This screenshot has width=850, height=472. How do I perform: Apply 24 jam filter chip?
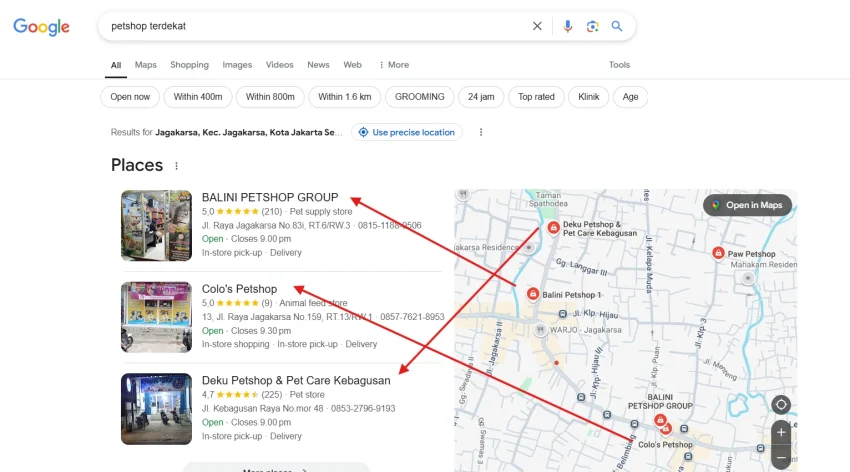coord(481,97)
